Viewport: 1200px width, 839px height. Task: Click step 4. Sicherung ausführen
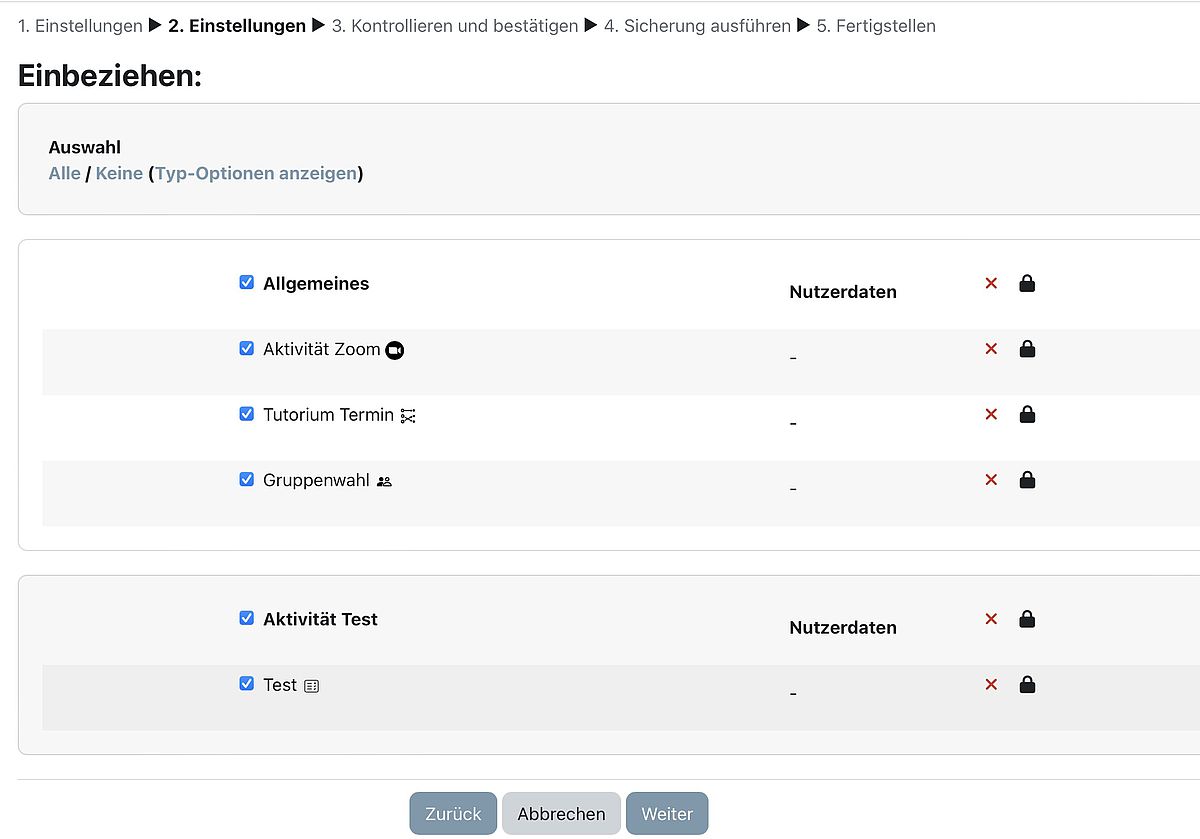(x=697, y=26)
